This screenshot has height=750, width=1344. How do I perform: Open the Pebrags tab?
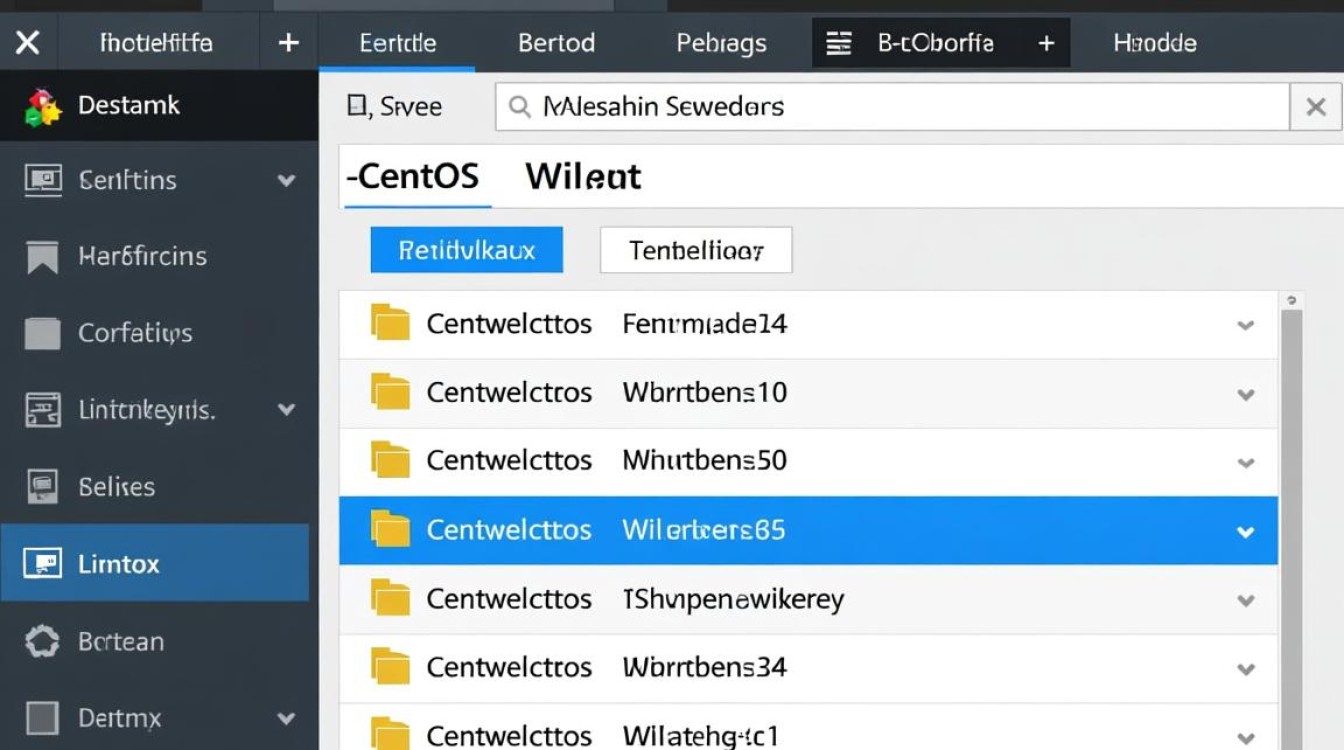pyautogui.click(x=721, y=43)
